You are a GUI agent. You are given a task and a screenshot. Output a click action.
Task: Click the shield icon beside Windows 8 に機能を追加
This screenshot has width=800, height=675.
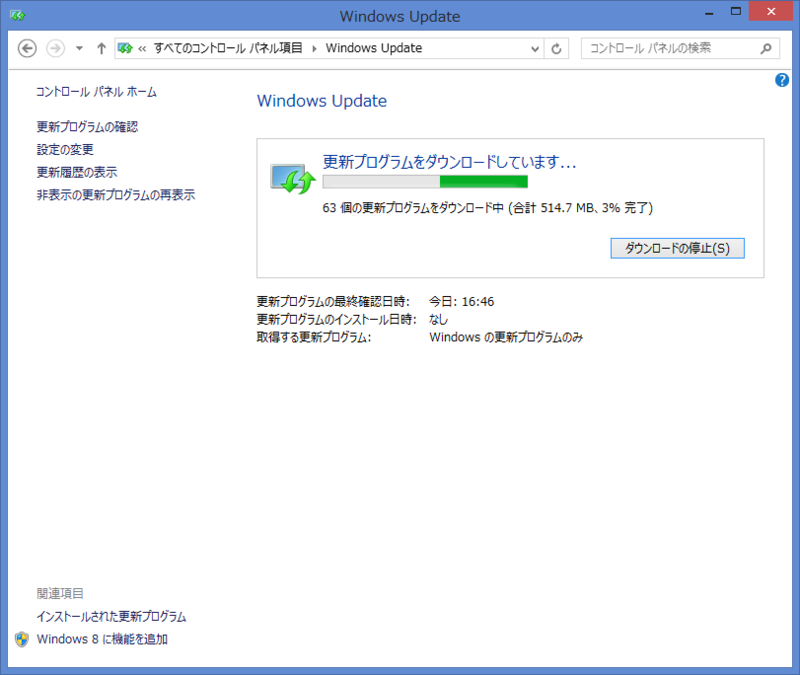coord(22,639)
